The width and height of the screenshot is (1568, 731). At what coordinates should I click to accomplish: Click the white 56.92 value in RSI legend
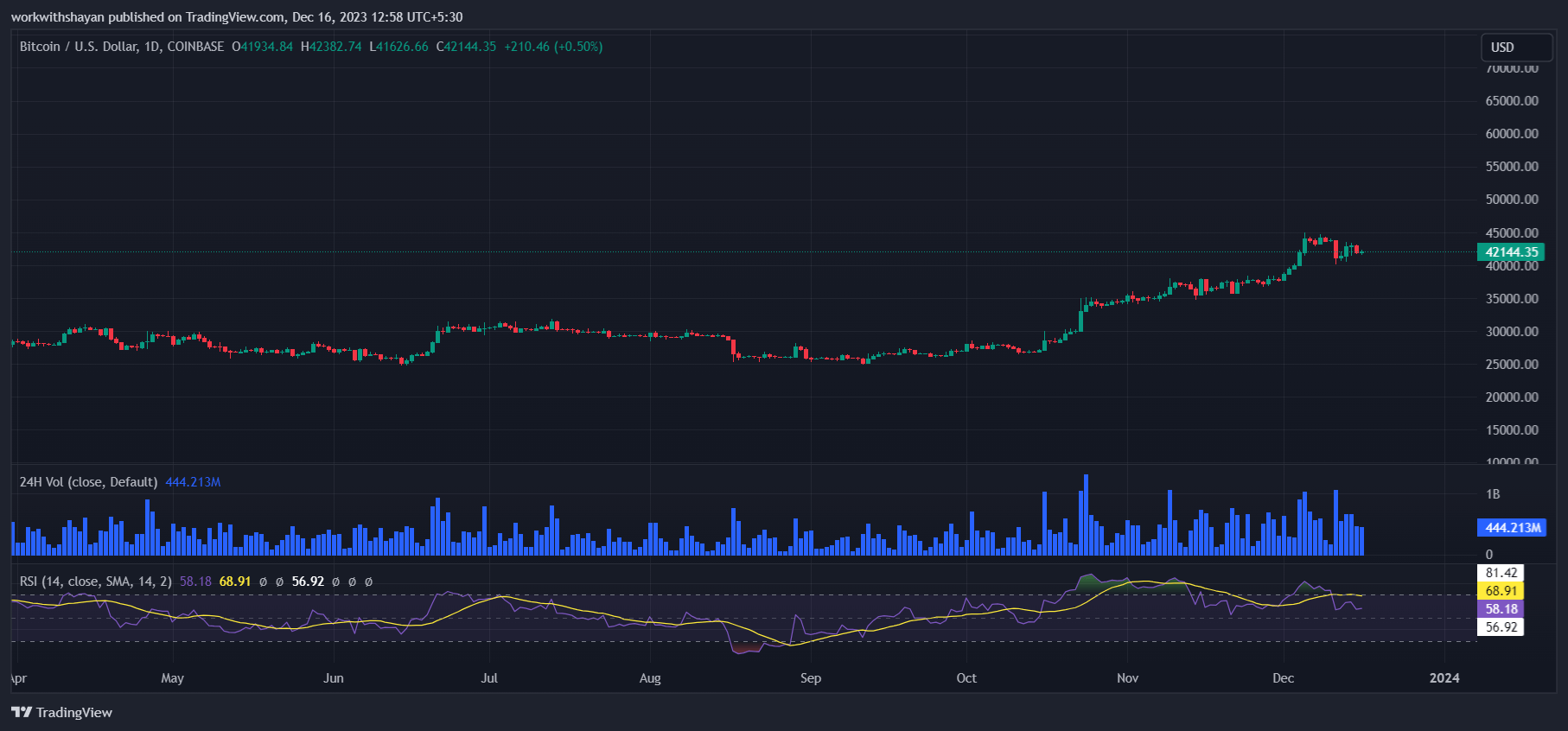click(x=308, y=582)
